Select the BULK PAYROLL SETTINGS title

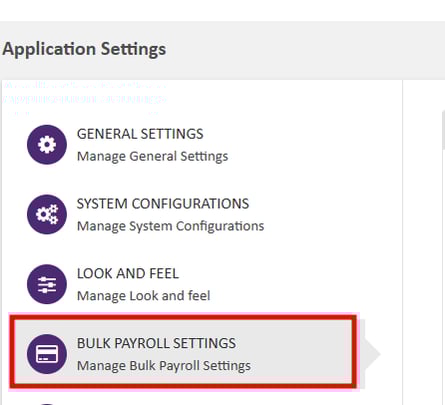pos(156,343)
